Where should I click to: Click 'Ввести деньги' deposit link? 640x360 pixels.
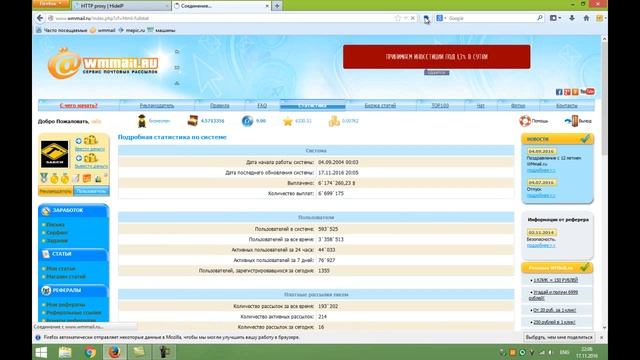tap(90, 149)
